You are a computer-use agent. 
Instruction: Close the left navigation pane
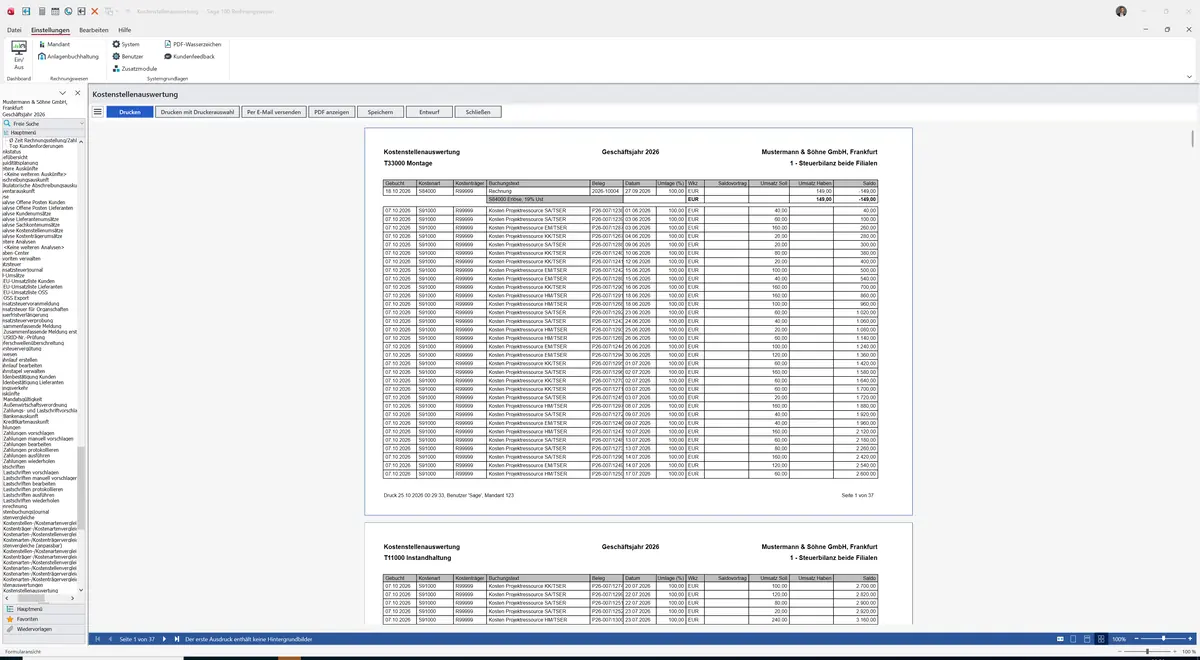point(77,93)
